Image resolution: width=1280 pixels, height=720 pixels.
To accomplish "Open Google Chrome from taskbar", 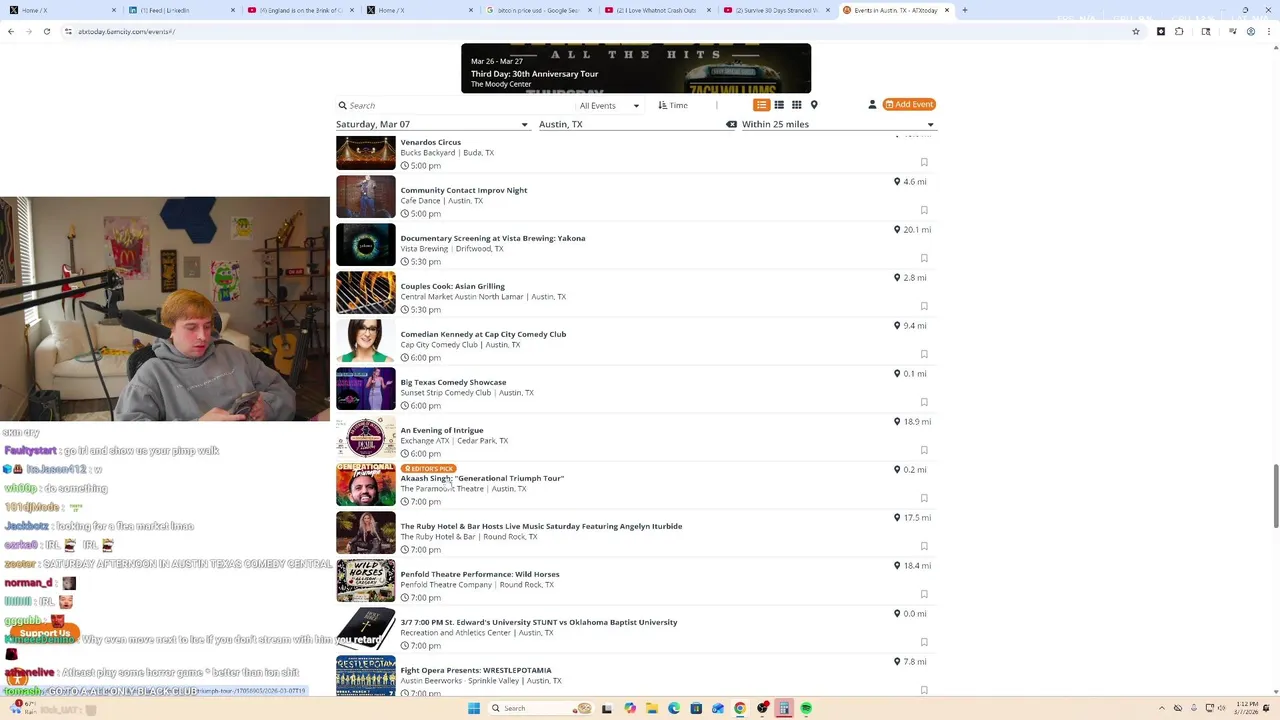I will [740, 708].
